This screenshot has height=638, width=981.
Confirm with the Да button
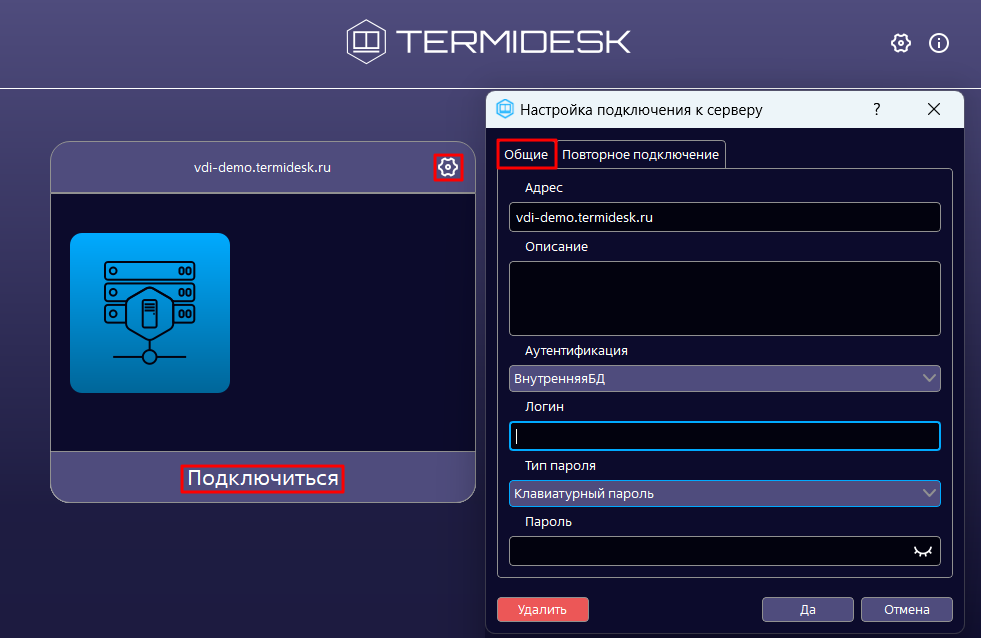pyautogui.click(x=807, y=609)
